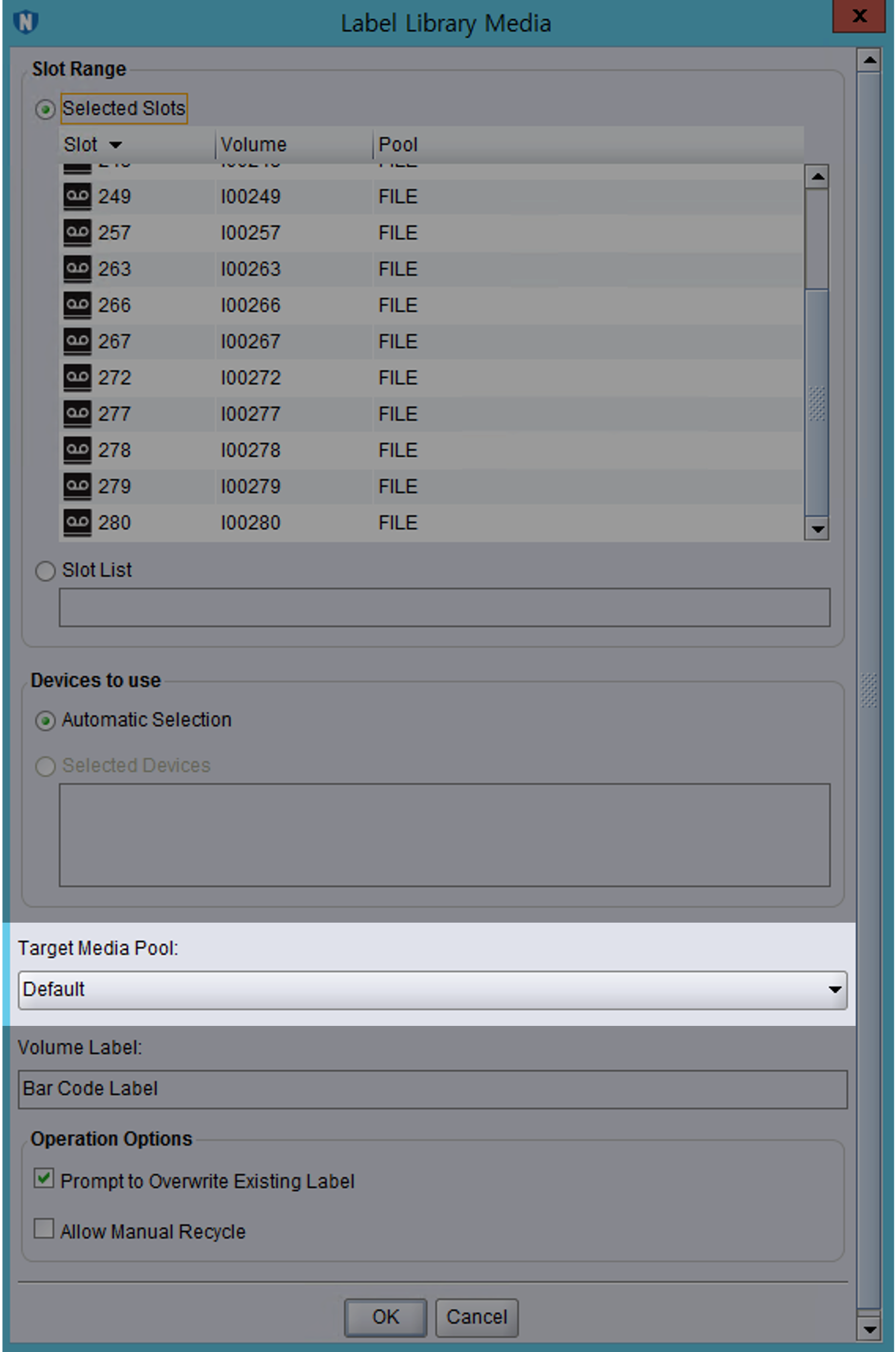This screenshot has height=1352, width=896.
Task: Select tape icon beside slot 263
Action: point(77,269)
